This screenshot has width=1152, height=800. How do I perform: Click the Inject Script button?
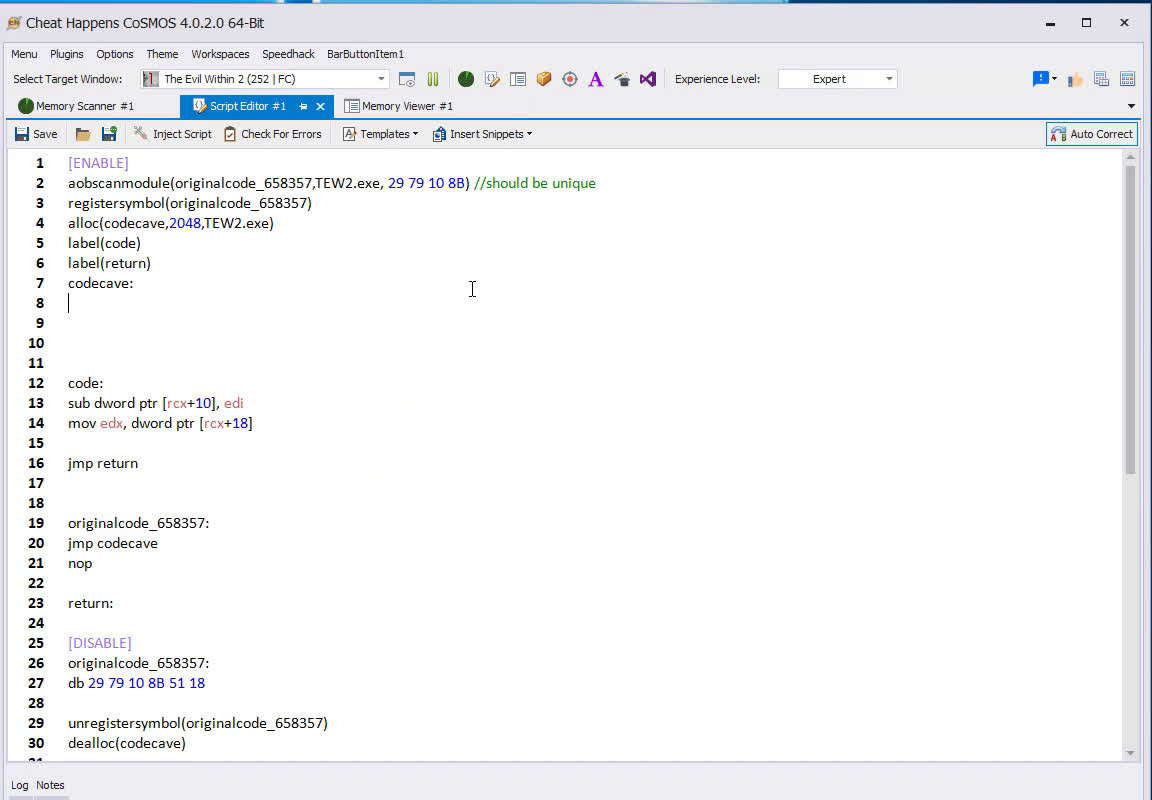[173, 134]
